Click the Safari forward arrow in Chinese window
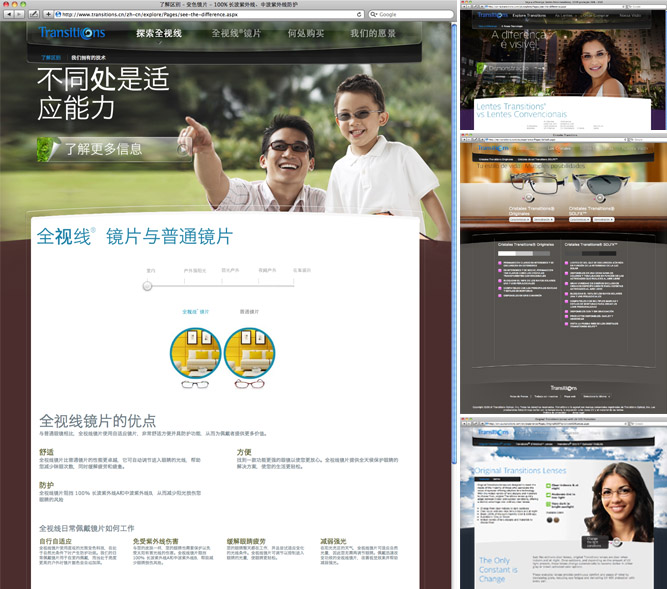This screenshot has width=667, height=589. [x=19, y=14]
